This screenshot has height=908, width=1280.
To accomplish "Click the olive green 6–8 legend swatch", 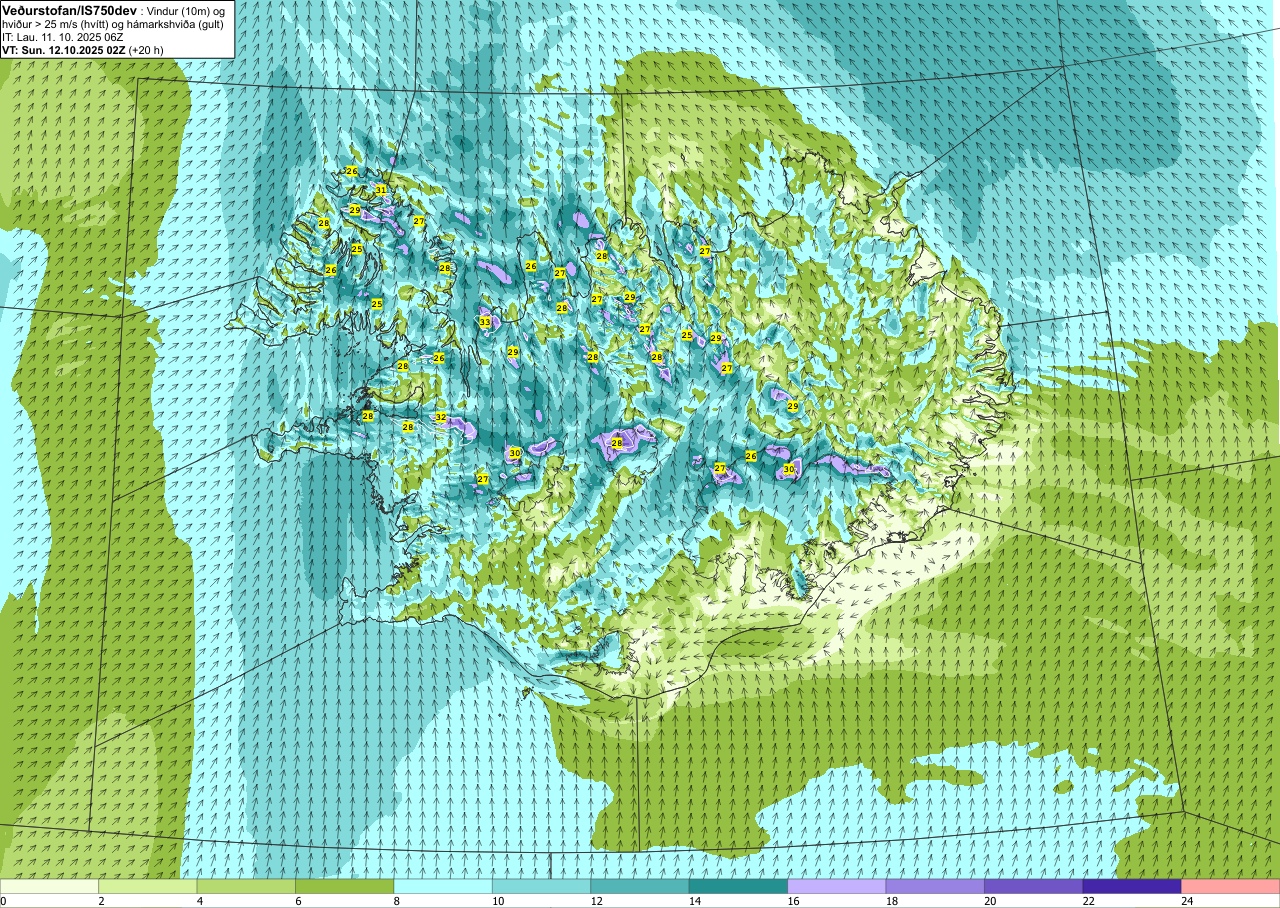I will [344, 886].
